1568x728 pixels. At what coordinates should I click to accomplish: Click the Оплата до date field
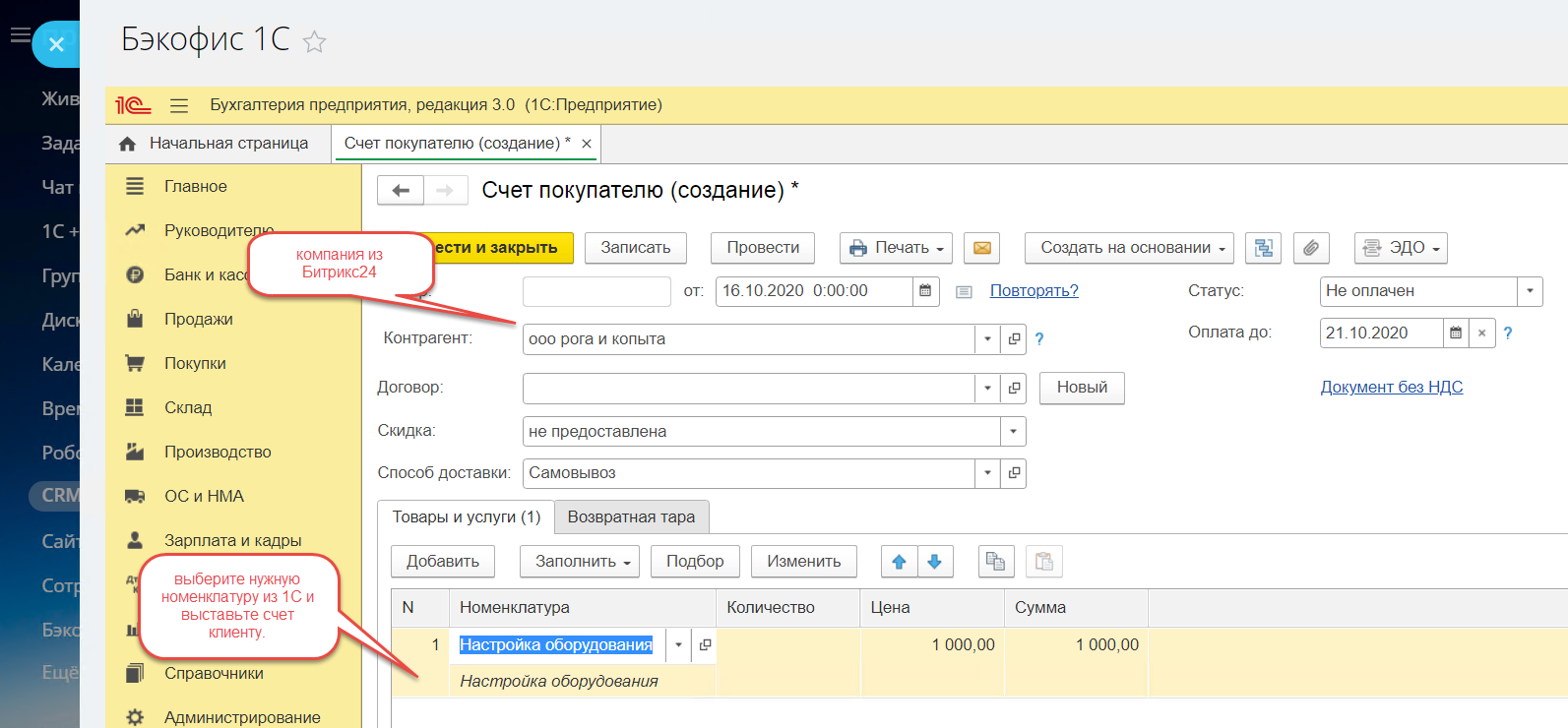coord(1381,334)
